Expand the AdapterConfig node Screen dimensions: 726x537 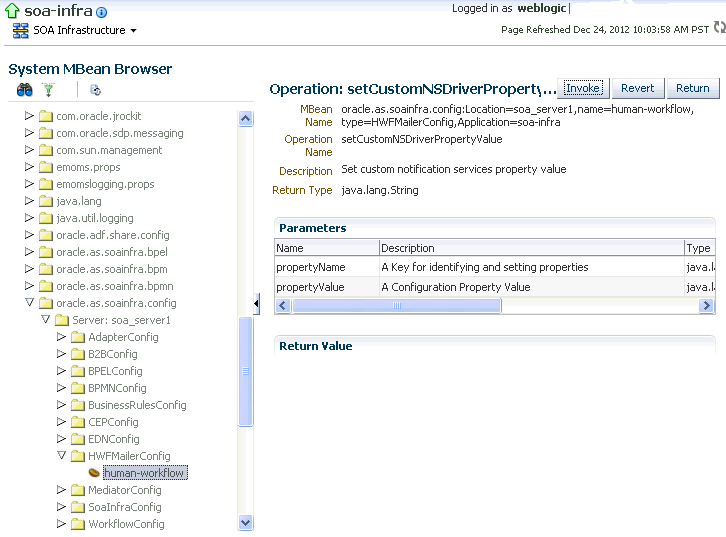point(62,337)
